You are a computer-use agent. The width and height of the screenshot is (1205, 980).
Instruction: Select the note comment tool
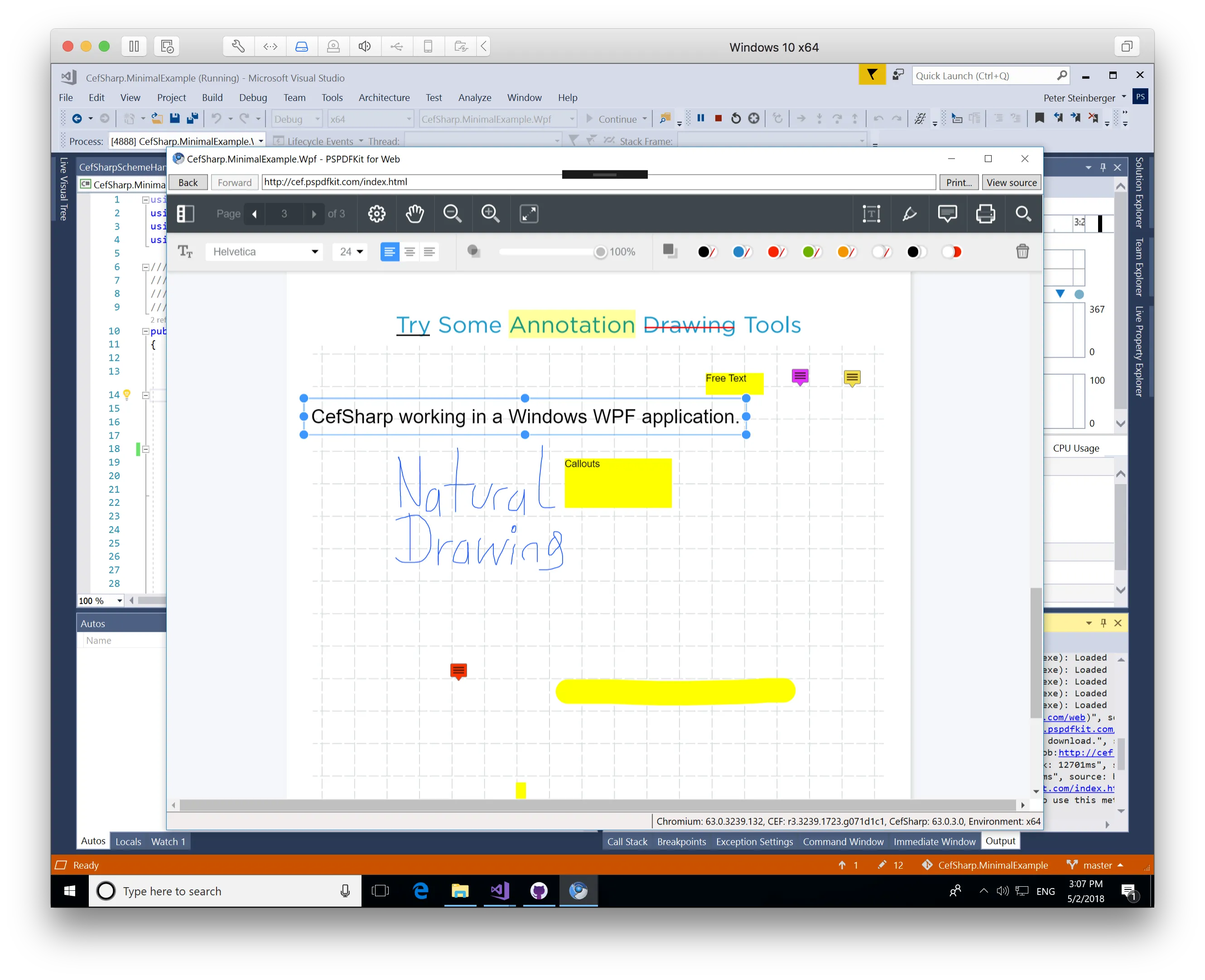click(947, 213)
